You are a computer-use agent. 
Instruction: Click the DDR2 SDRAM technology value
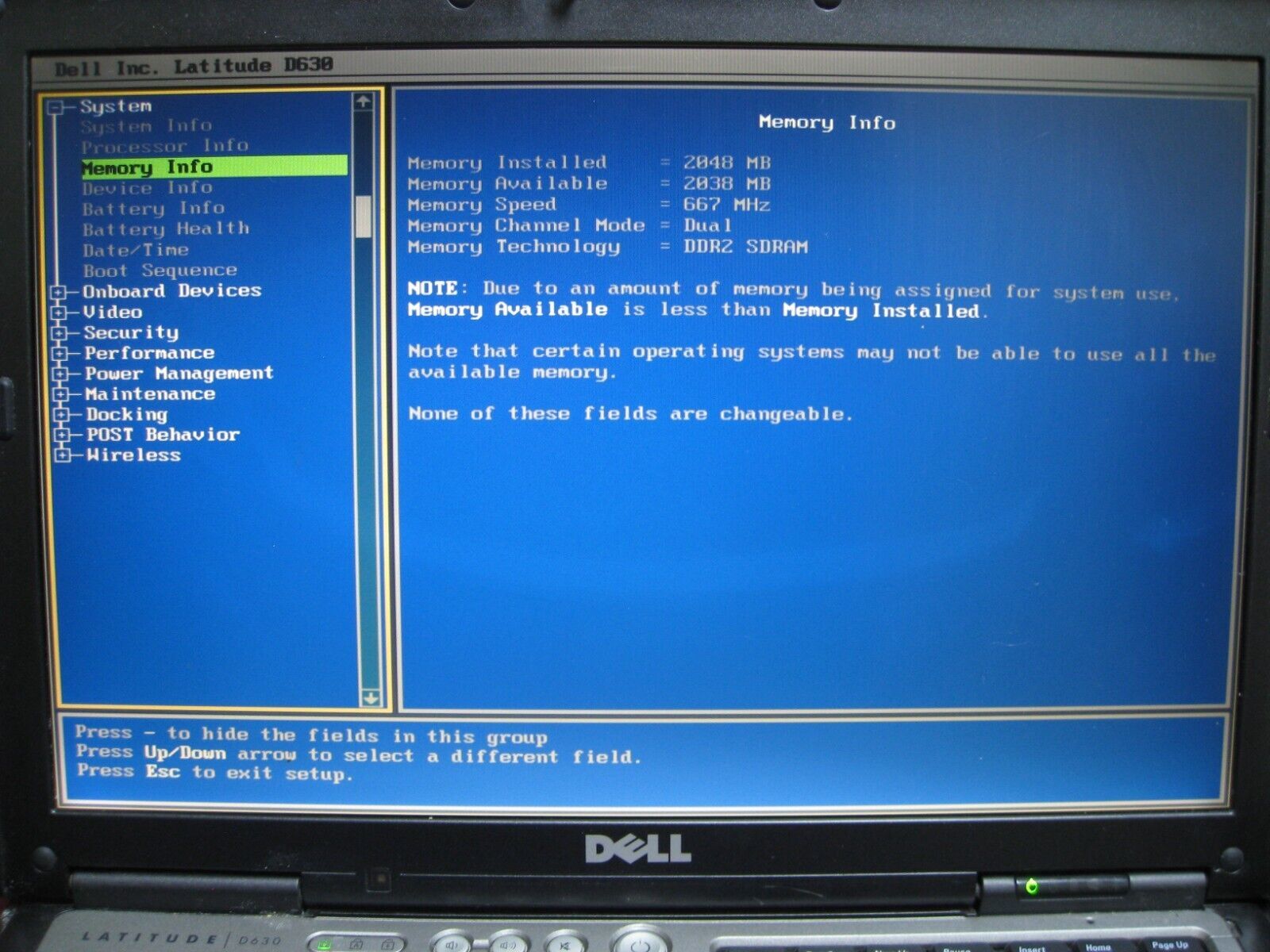click(745, 247)
